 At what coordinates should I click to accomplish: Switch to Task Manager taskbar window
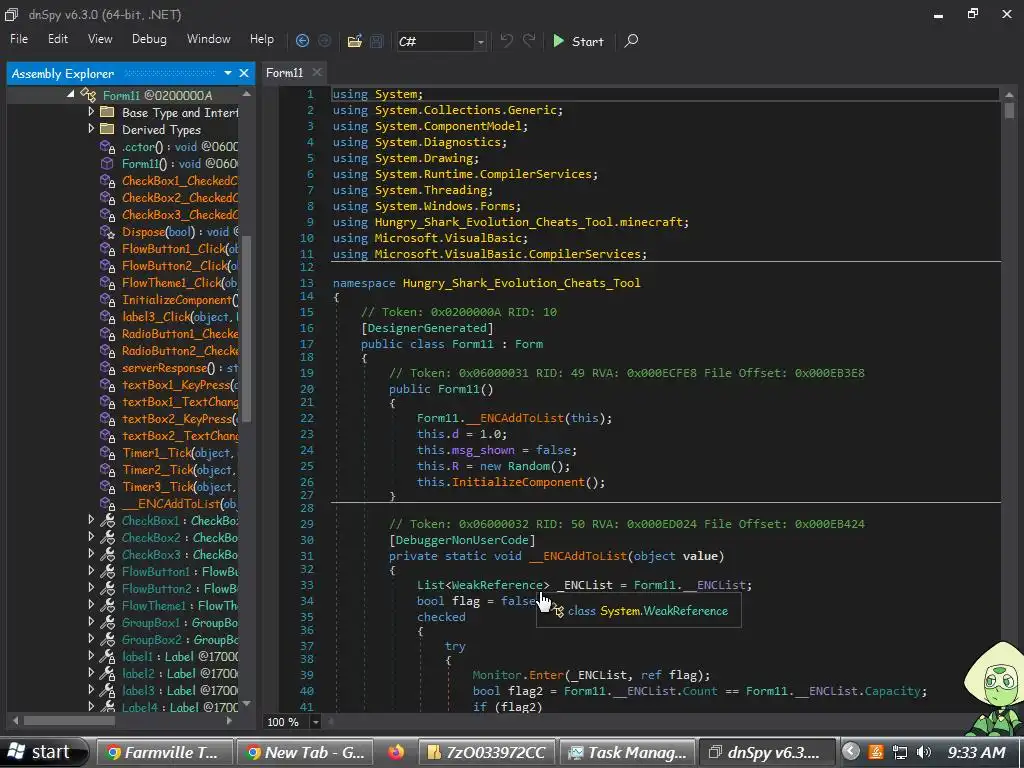(628, 752)
